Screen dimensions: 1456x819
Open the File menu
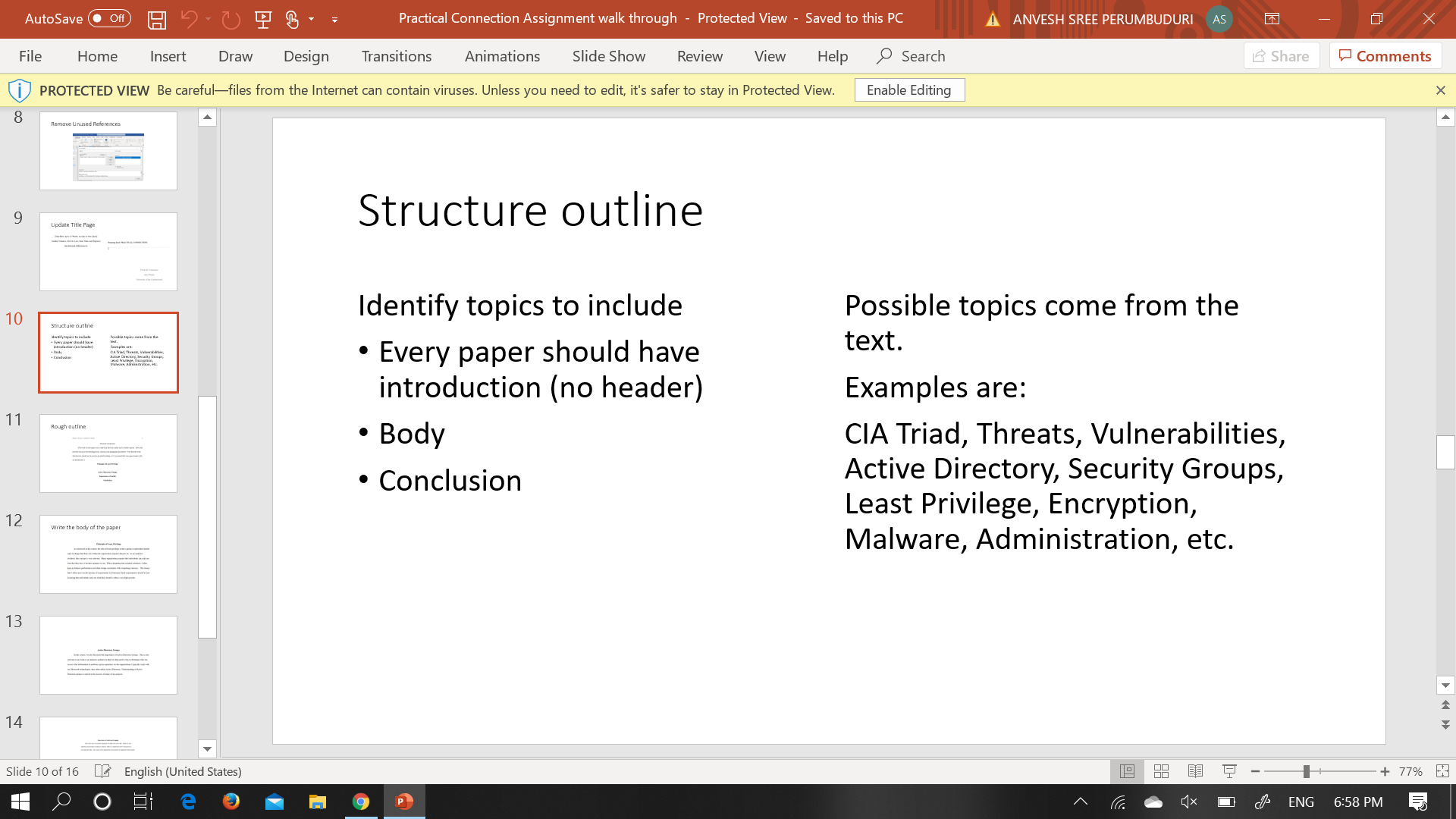click(x=30, y=56)
